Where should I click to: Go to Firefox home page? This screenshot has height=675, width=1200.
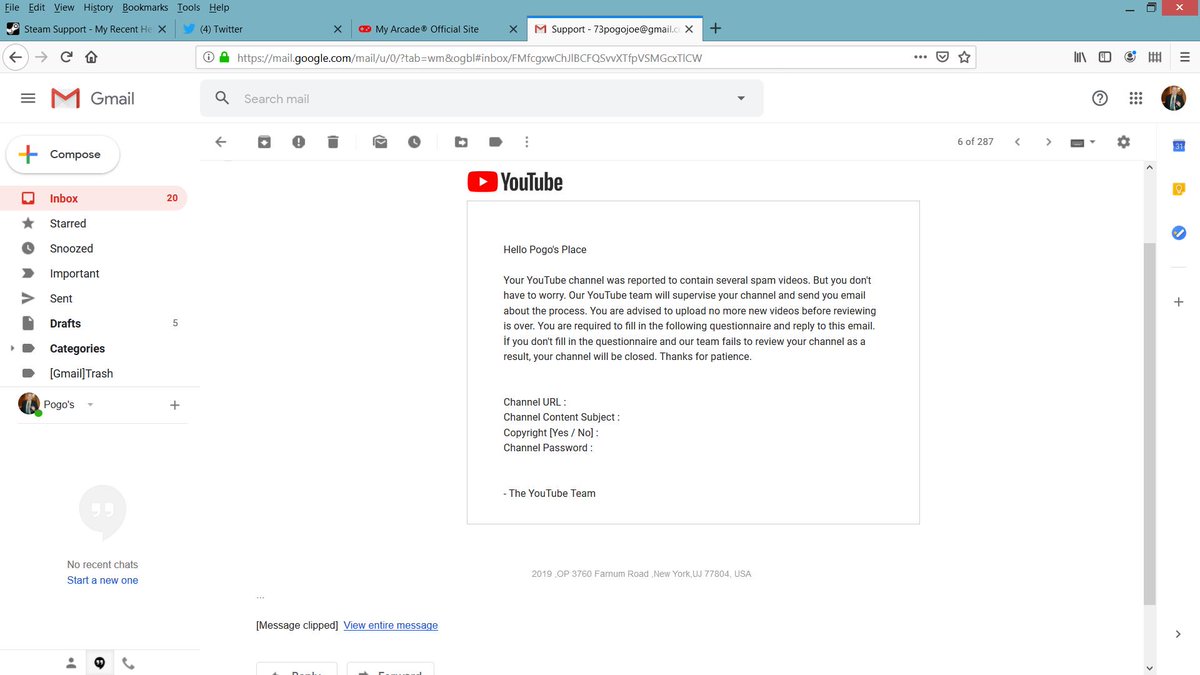point(91,57)
